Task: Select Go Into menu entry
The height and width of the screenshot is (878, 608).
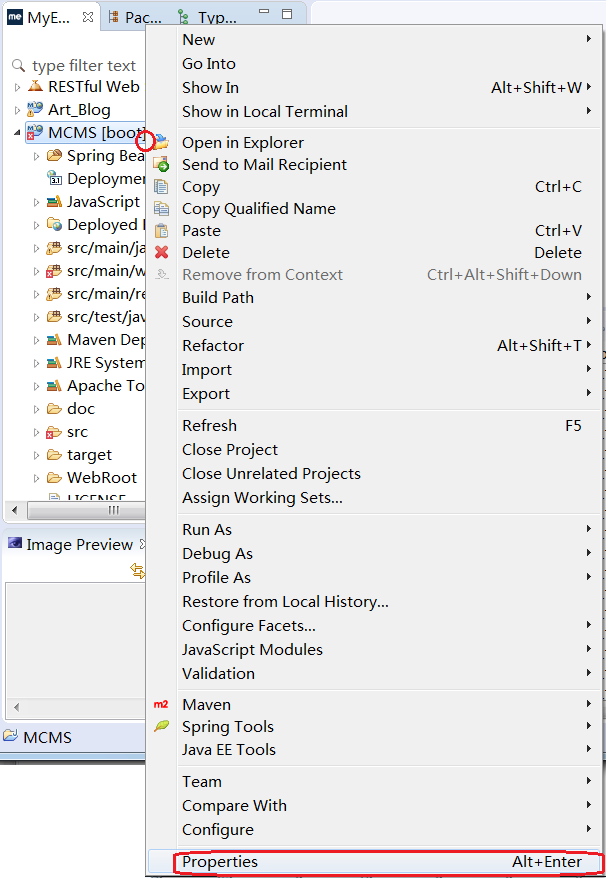Action: [376, 64]
